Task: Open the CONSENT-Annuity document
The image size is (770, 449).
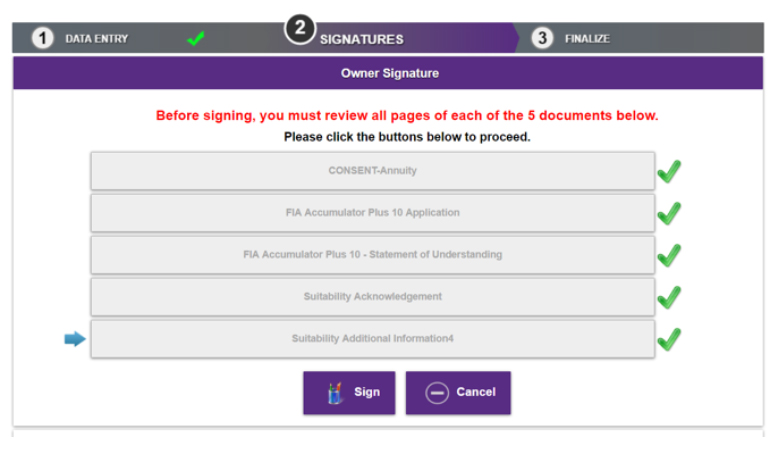Action: coord(373,171)
